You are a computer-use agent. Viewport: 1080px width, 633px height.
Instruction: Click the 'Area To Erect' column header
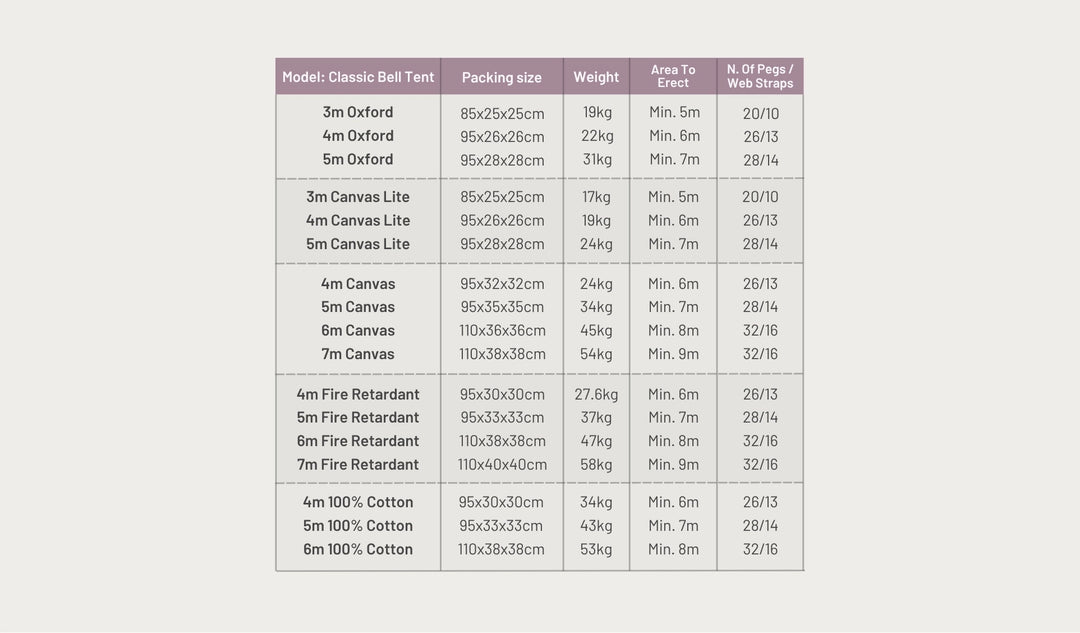click(673, 76)
